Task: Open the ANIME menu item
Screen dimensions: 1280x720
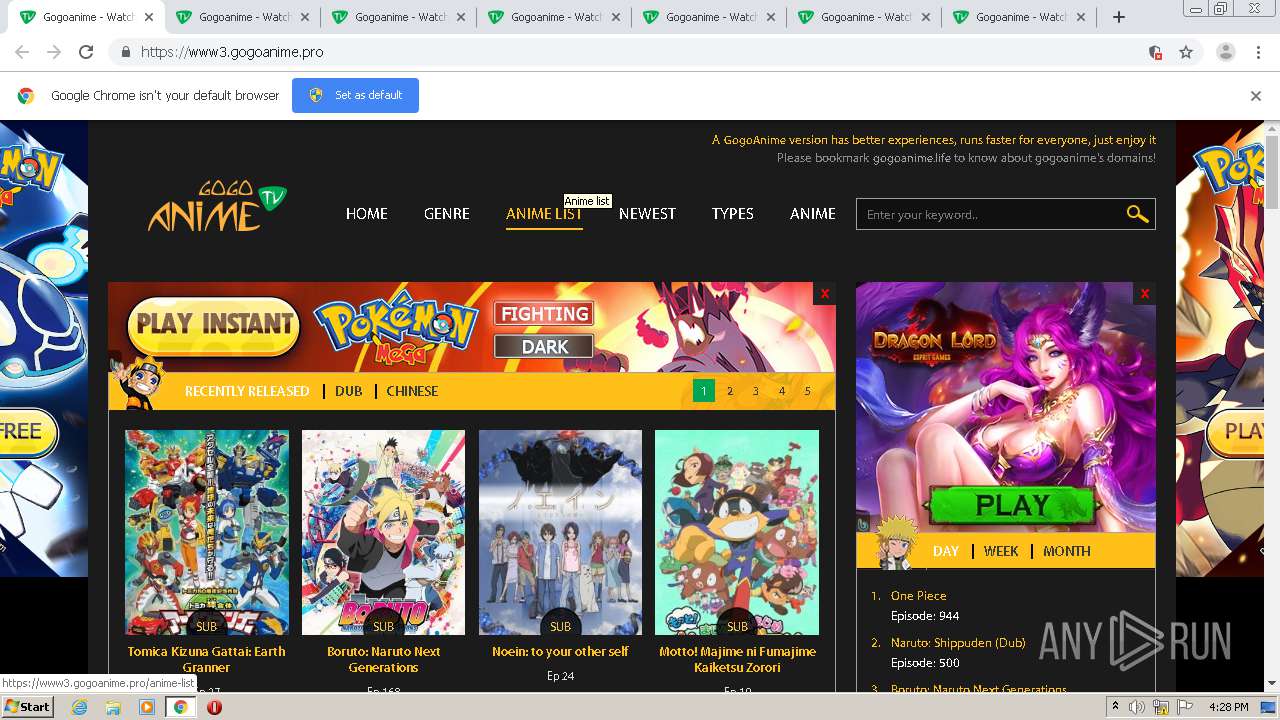Action: [813, 214]
